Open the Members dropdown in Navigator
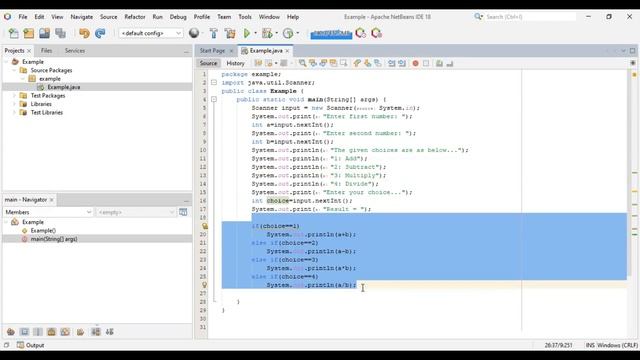This screenshot has width=640, height=360. click(x=48, y=212)
